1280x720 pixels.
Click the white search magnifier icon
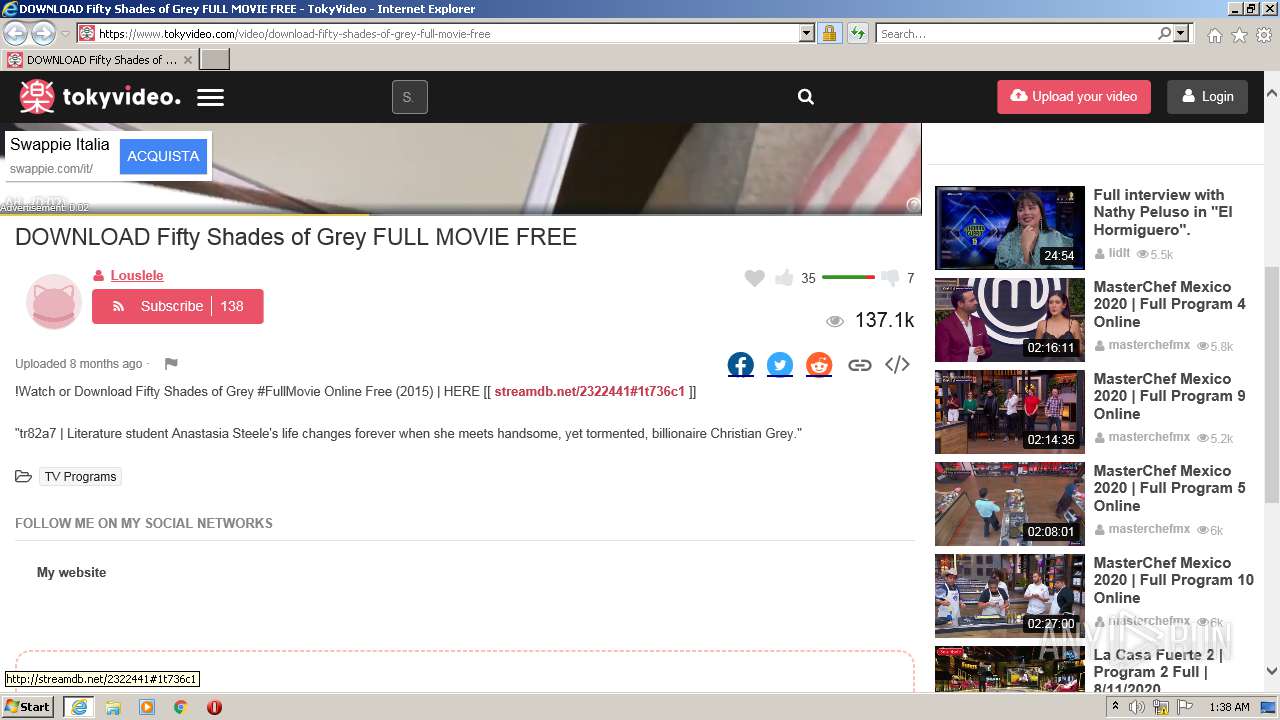[x=805, y=97]
